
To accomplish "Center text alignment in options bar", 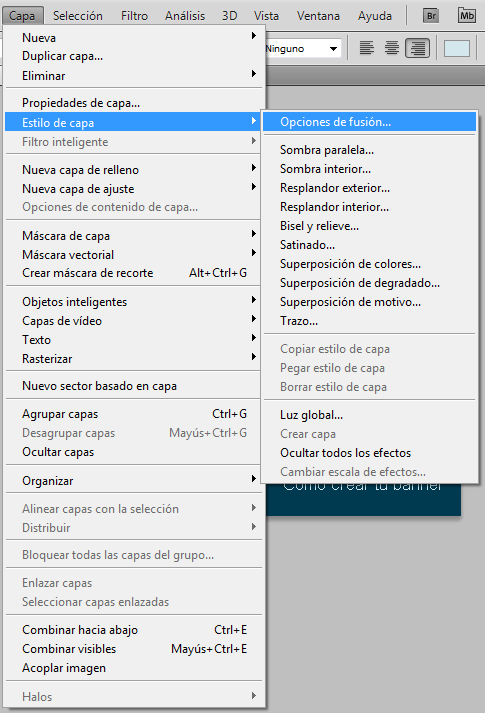I will [392, 48].
